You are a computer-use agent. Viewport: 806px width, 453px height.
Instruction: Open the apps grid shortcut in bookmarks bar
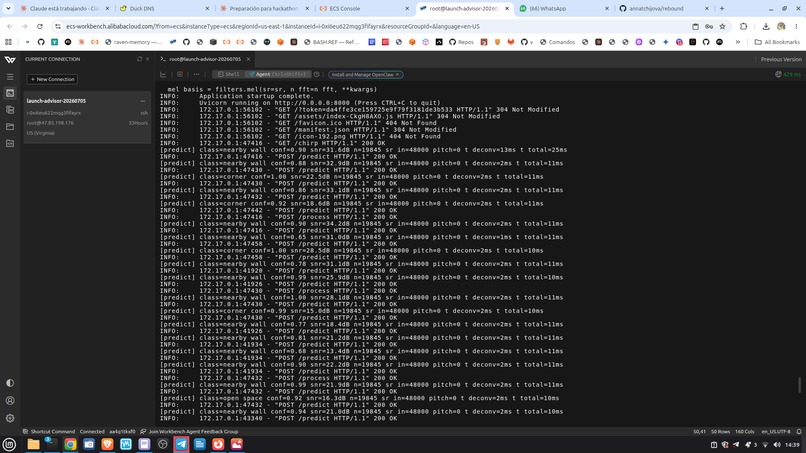pos(8,42)
